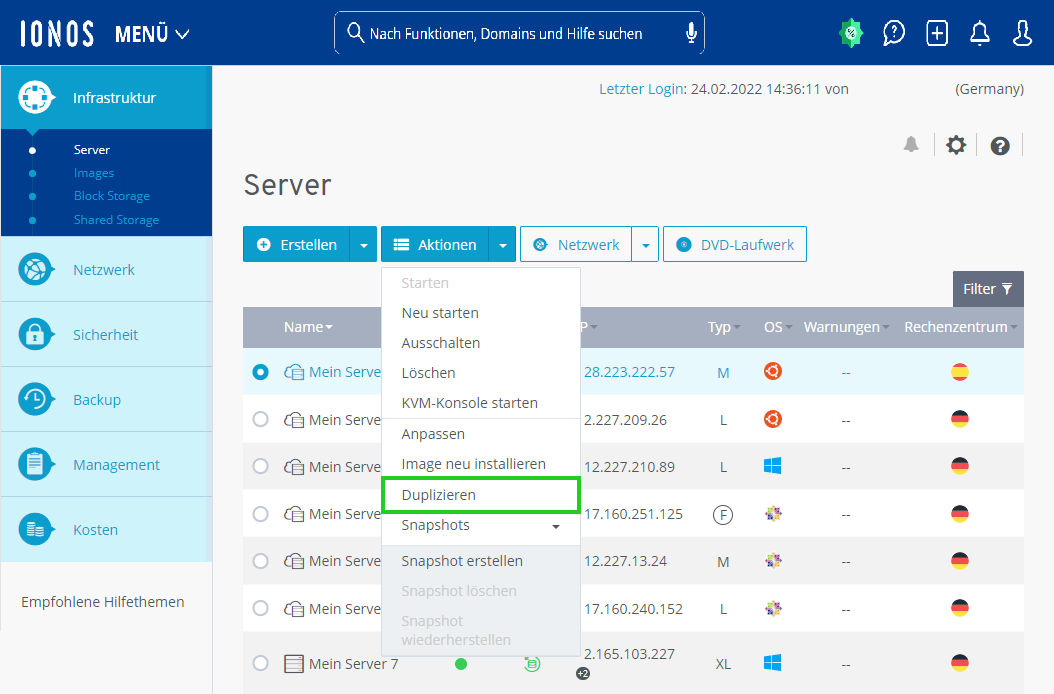Select radio button in 17.160.251.125 row
Image resolution: width=1054 pixels, height=694 pixels.
coord(260,514)
